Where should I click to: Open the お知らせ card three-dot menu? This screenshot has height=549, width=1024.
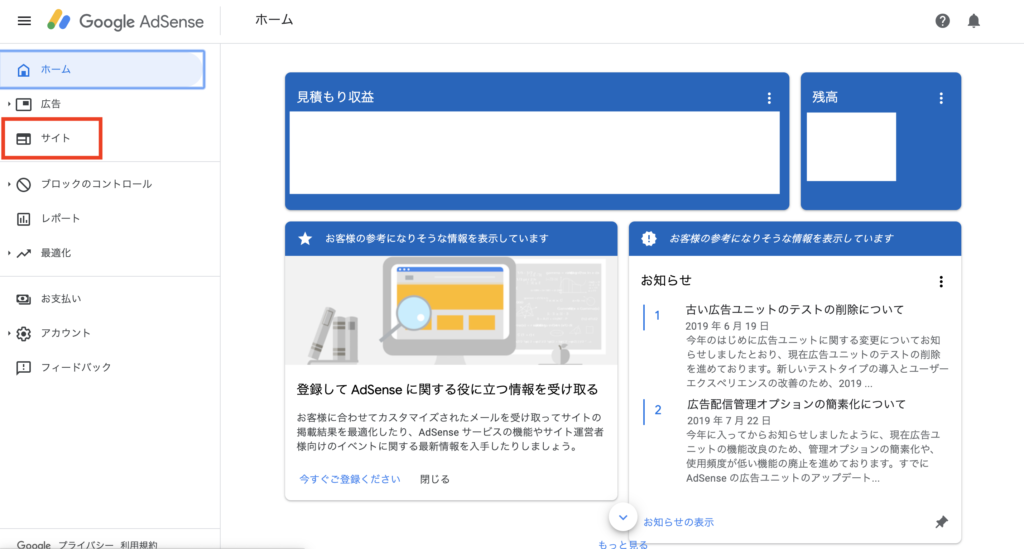[x=941, y=281]
